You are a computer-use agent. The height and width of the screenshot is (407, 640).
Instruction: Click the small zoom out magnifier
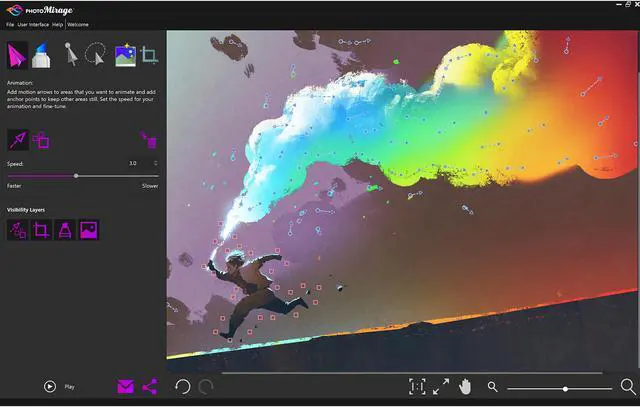point(493,387)
